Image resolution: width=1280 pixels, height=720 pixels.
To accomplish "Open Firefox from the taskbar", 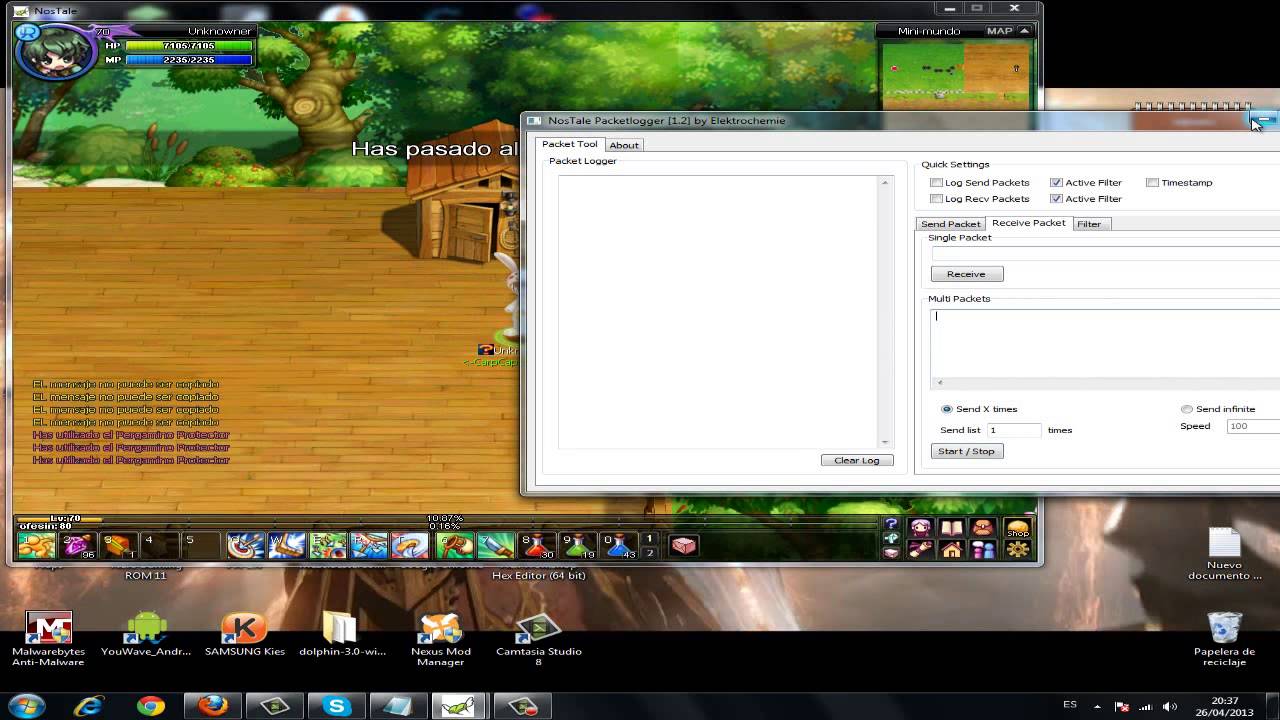I will click(x=212, y=706).
